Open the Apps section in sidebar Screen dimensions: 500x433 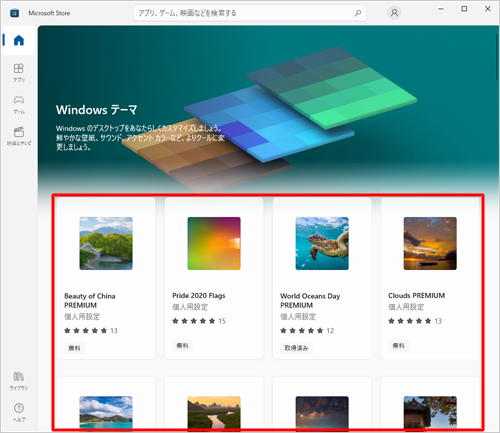(x=19, y=72)
